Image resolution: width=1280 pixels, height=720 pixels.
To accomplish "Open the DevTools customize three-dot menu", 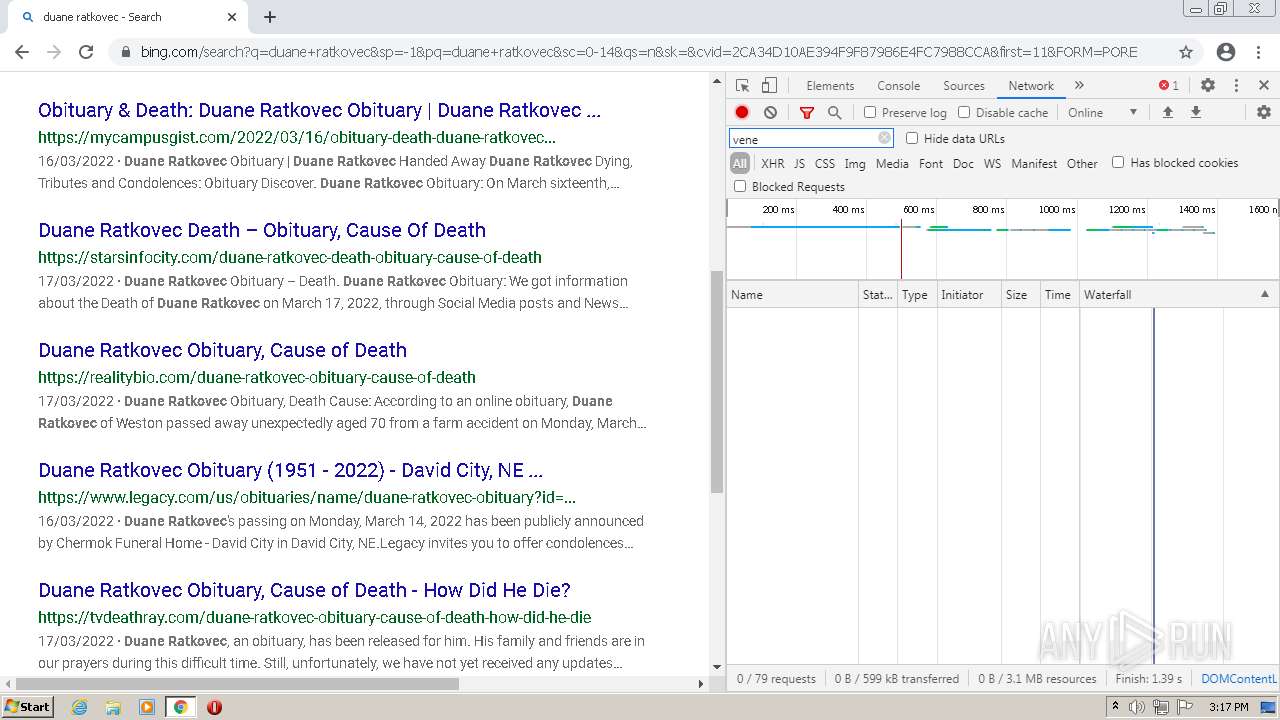I will click(1236, 86).
